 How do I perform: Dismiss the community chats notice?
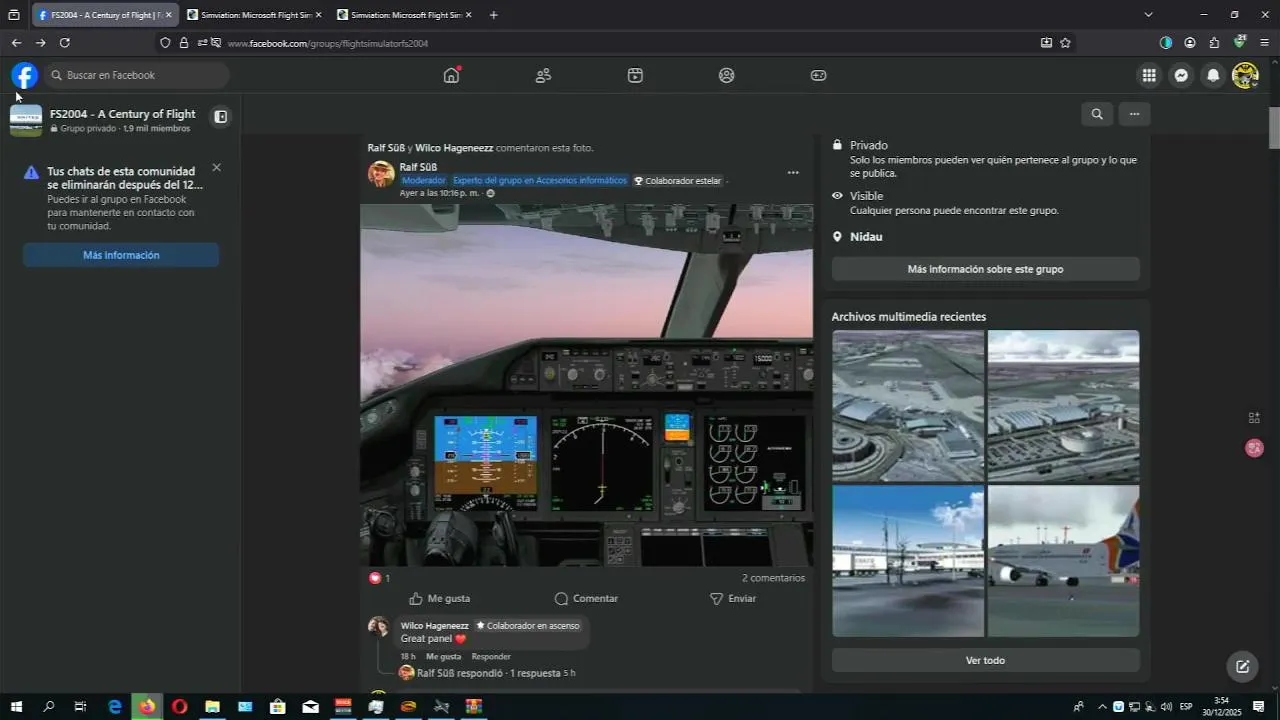(x=216, y=167)
